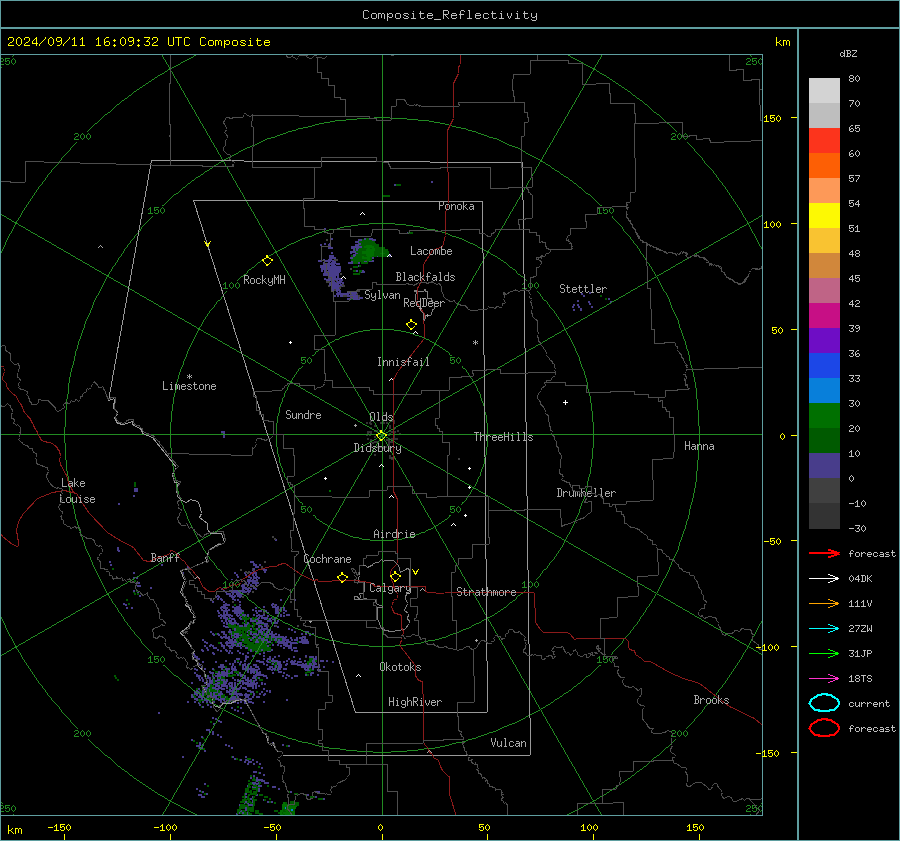This screenshot has height=841, width=900.
Task: Click the red forecast arrow in legend
Action: click(824, 553)
